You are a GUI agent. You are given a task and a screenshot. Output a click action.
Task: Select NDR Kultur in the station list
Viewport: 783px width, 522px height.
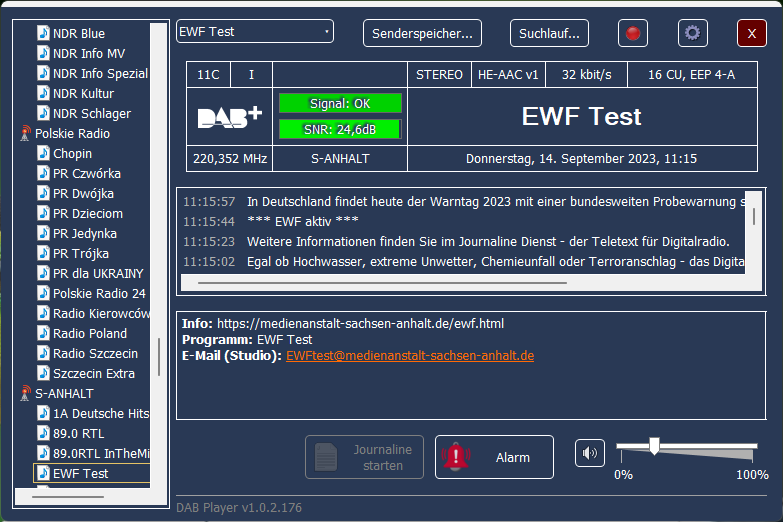pyautogui.click(x=83, y=93)
